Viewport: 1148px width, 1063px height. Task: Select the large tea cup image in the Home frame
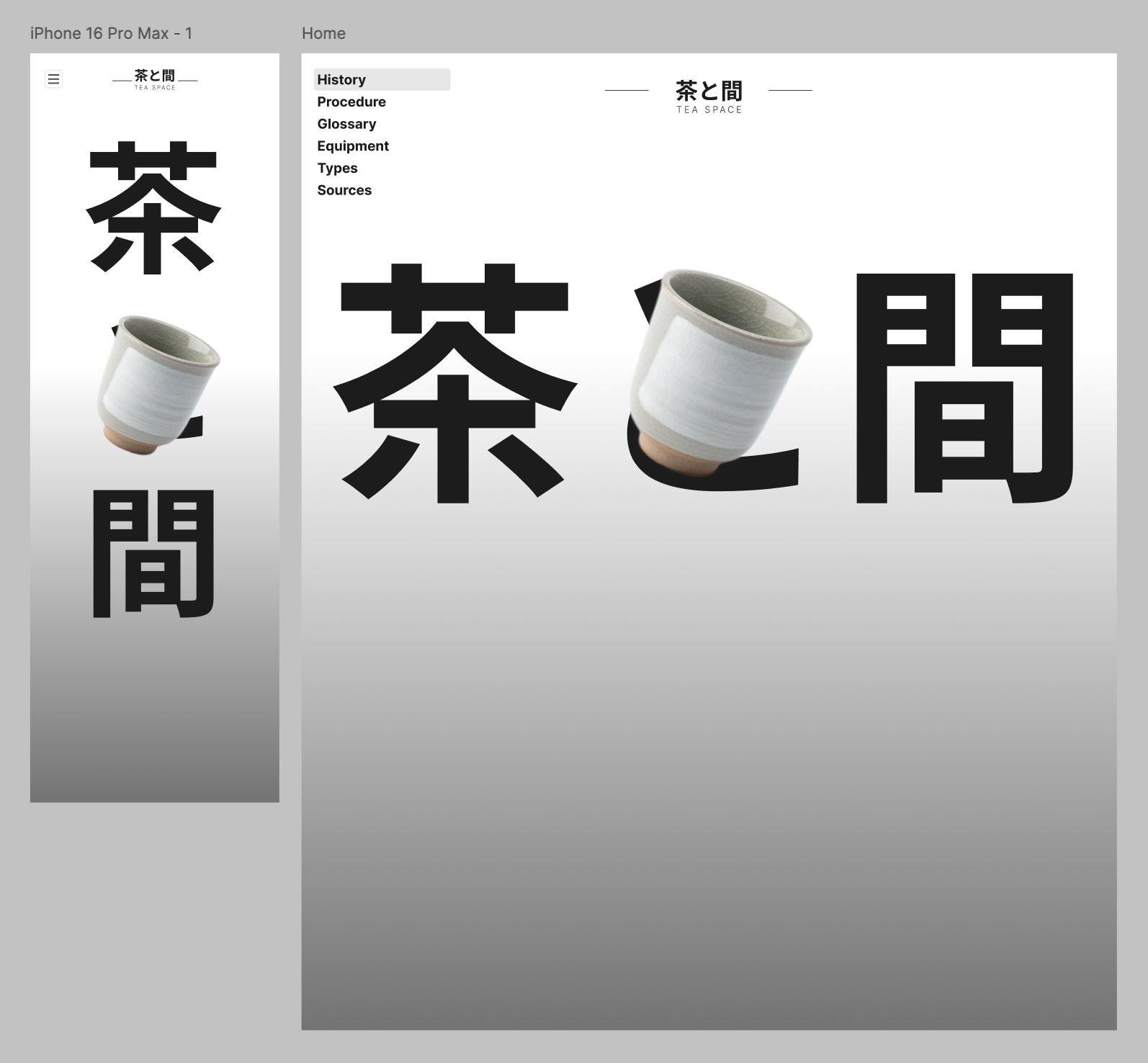(720, 367)
